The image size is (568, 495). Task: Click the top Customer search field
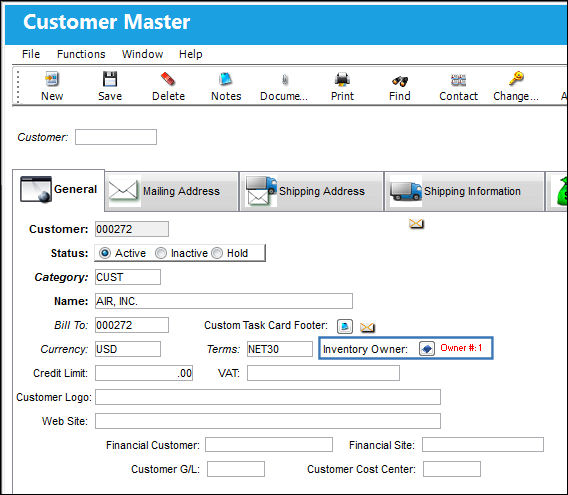tap(116, 137)
